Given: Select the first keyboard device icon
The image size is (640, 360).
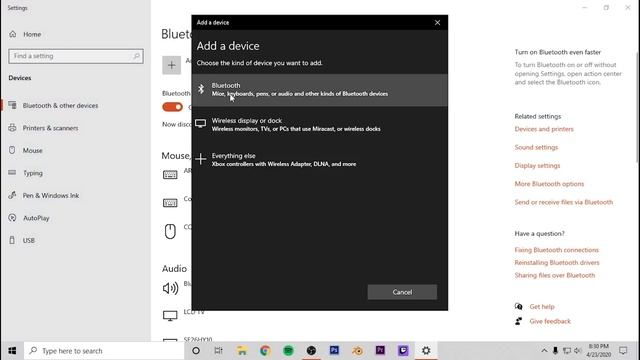Looking at the screenshot, I should coord(170,175).
